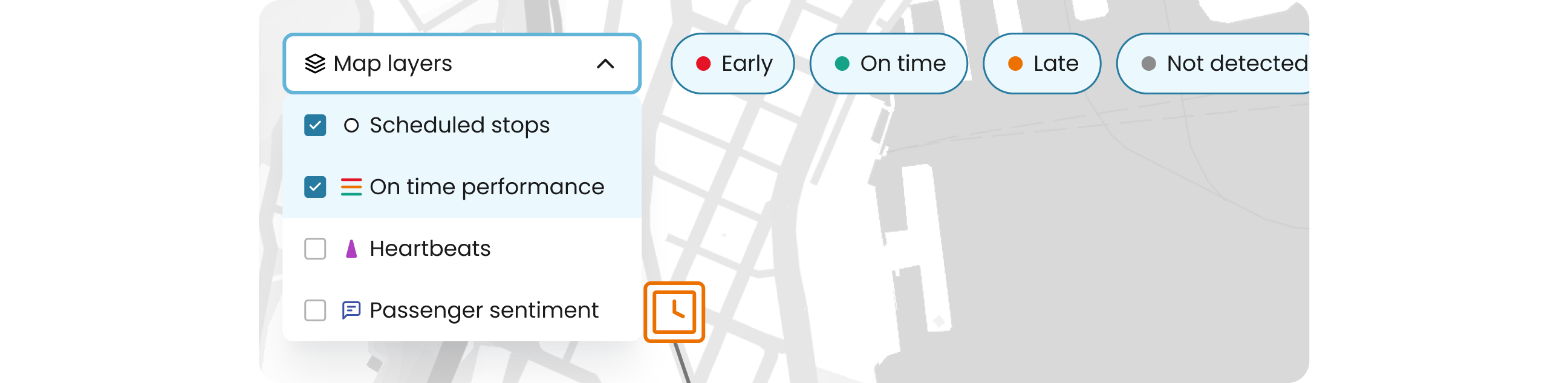Click the Early filter pill
1568x383 pixels.
(733, 64)
